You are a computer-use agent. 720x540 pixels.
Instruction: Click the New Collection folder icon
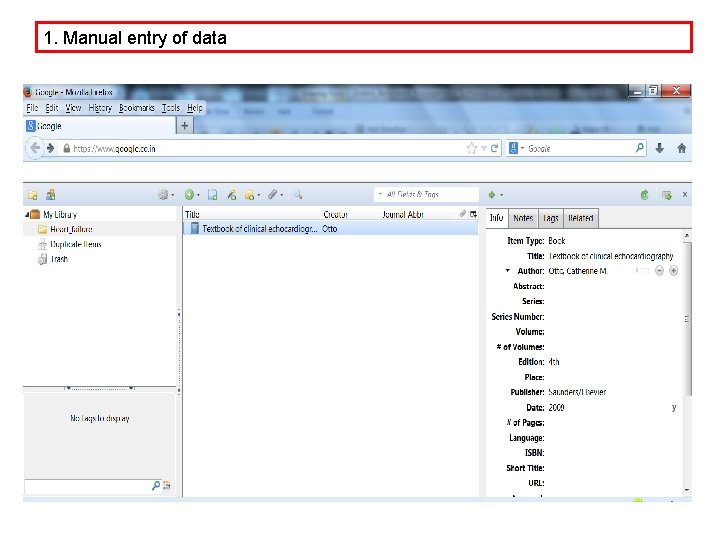tap(33, 195)
